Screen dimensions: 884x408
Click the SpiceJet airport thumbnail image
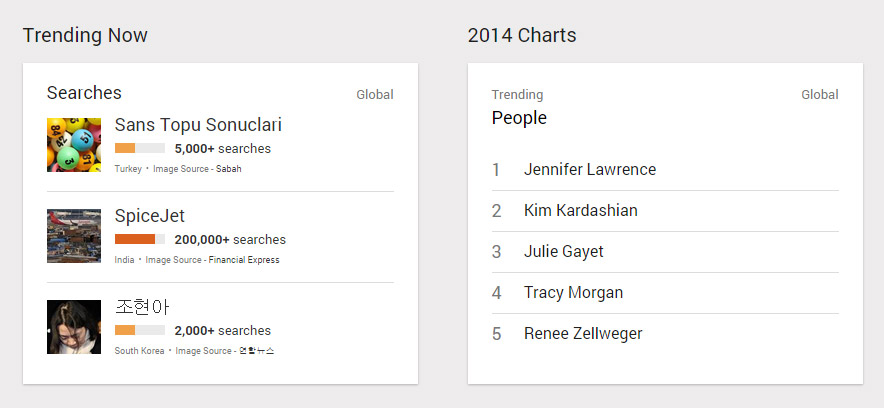[x=74, y=236]
